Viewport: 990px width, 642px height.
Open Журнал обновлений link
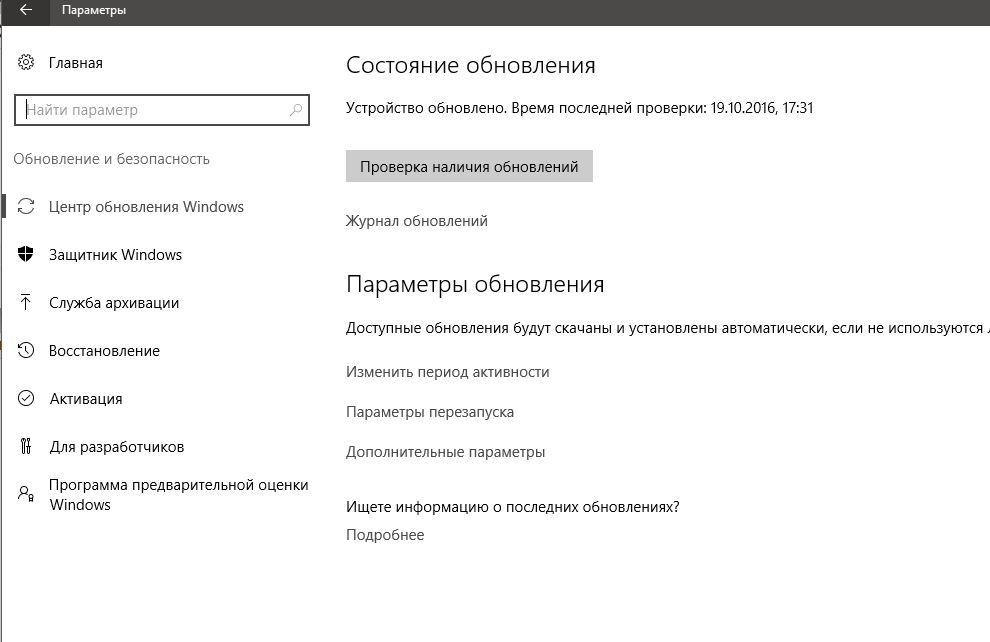(417, 221)
